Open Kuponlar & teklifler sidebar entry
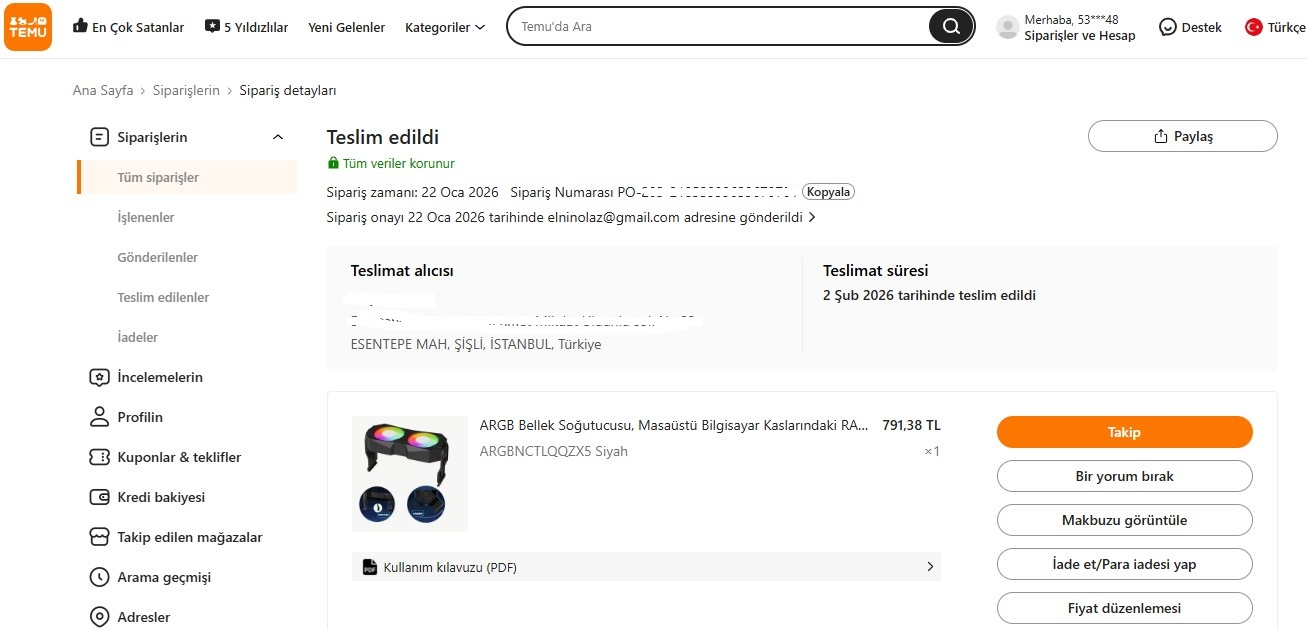The width and height of the screenshot is (1307, 630). [179, 457]
